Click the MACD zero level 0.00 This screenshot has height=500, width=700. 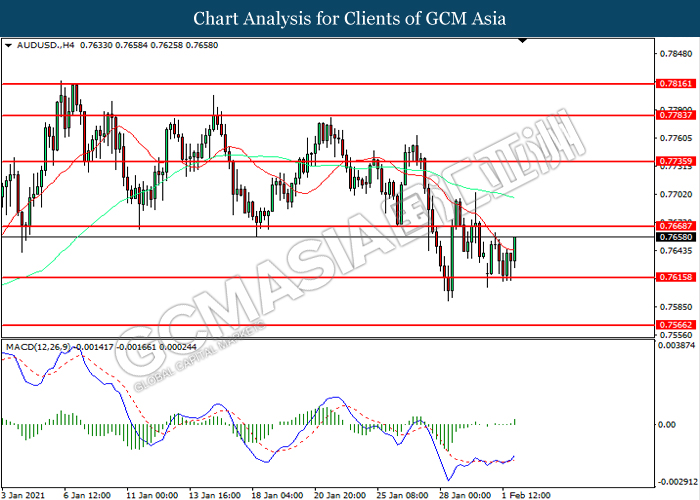click(667, 425)
